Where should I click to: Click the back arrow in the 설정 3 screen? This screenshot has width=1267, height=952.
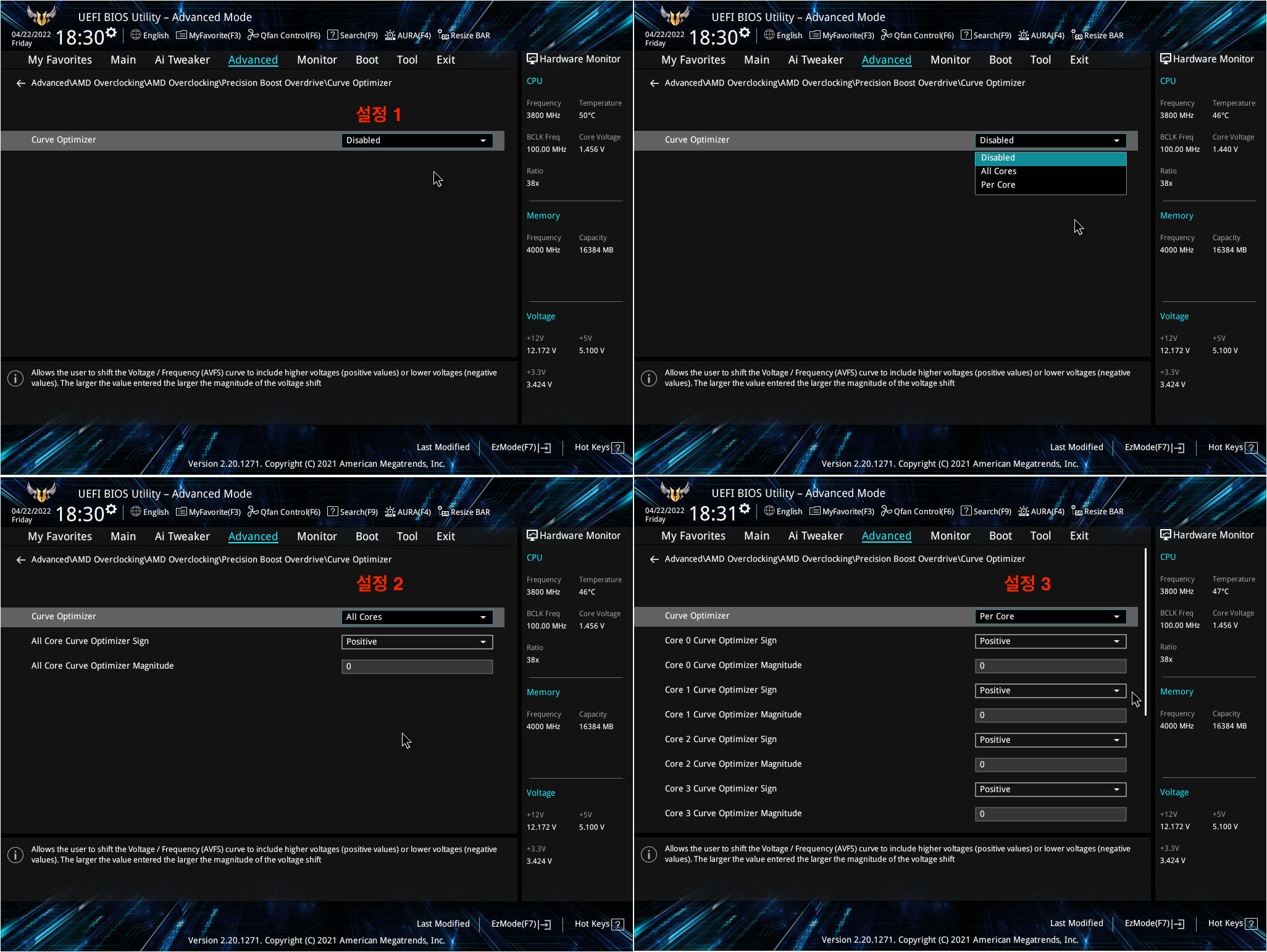click(x=654, y=559)
